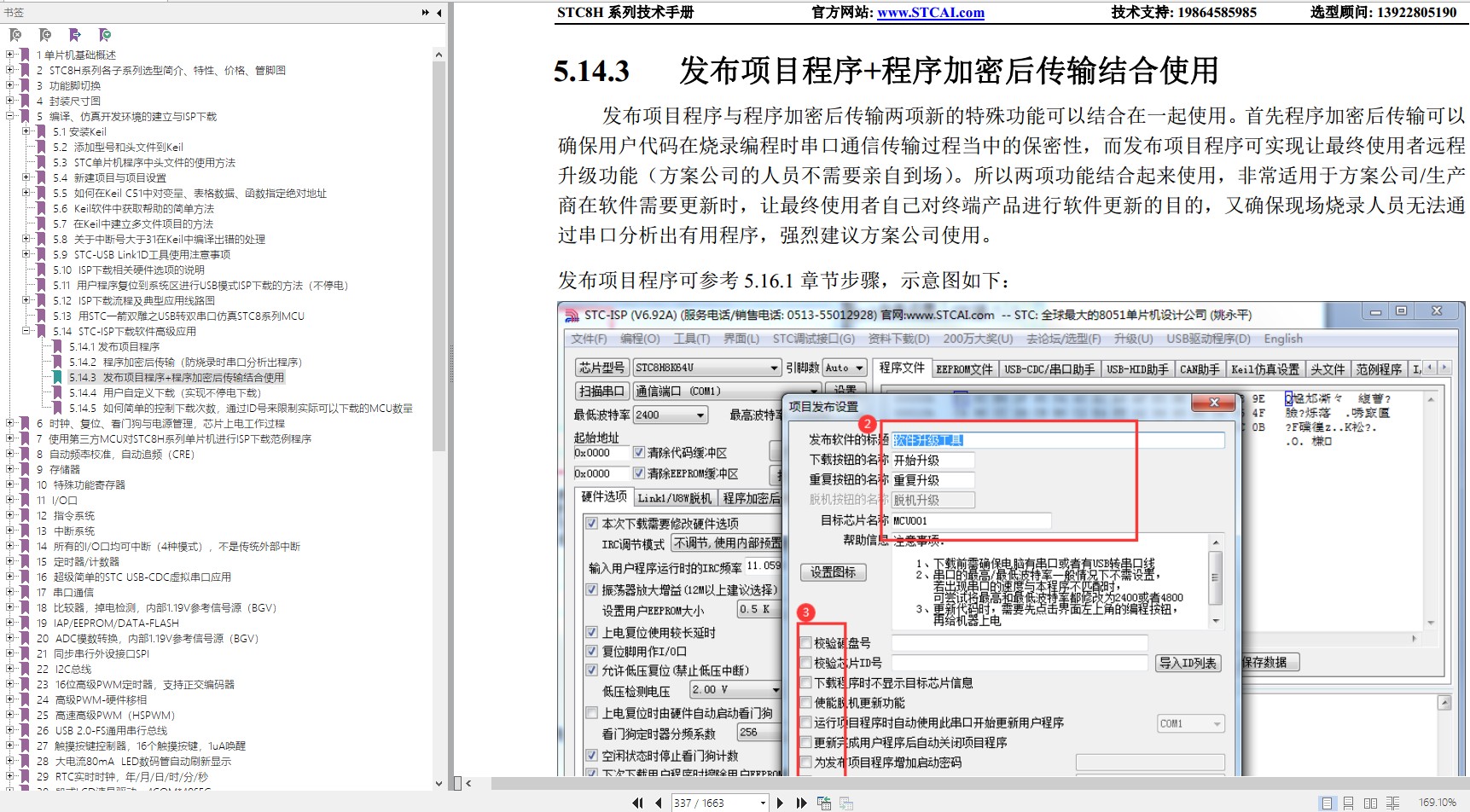Go to the next page
Screen dimensions: 1470x812
[780, 803]
